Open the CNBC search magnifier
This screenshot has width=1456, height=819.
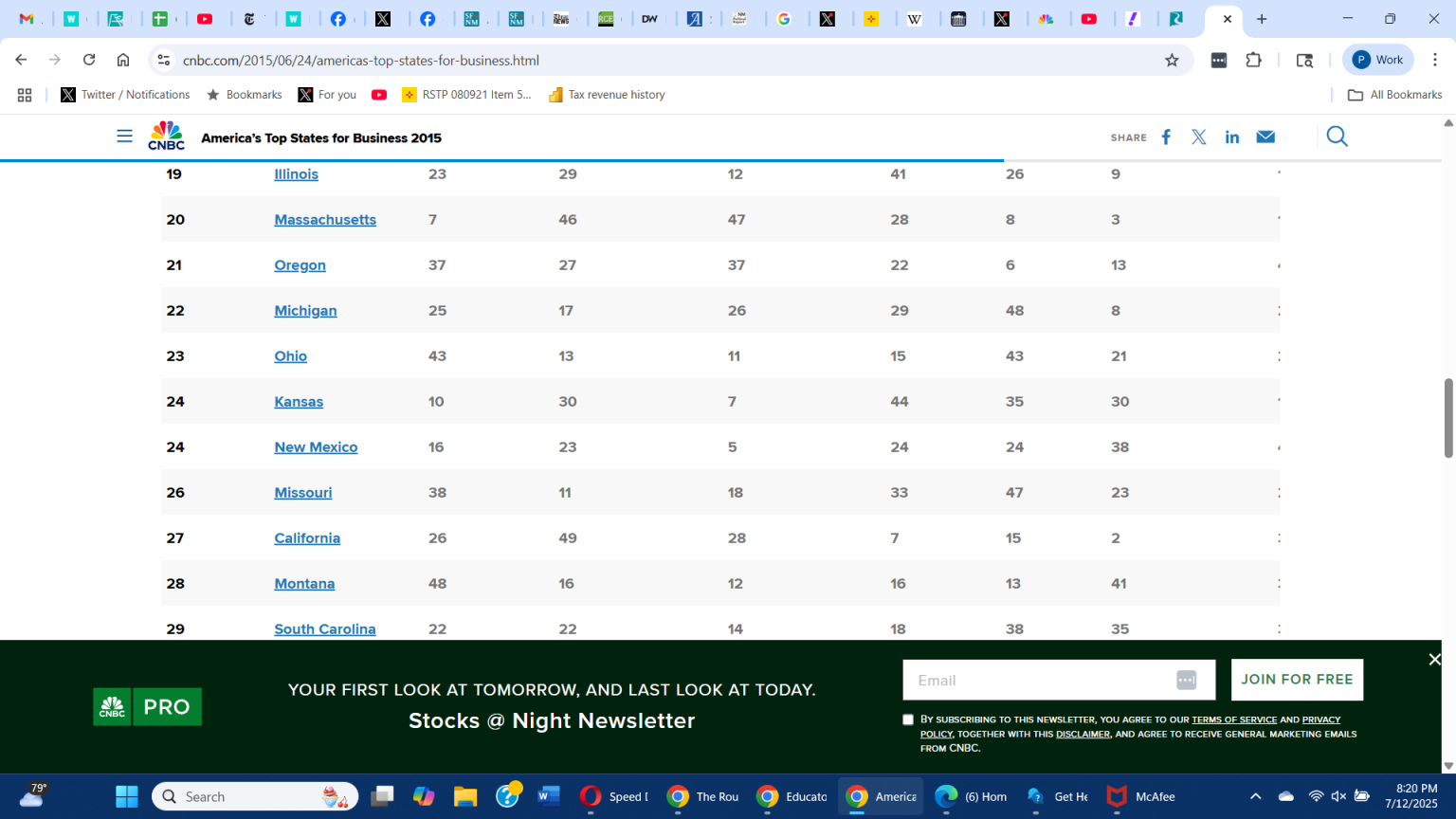pyautogui.click(x=1337, y=137)
